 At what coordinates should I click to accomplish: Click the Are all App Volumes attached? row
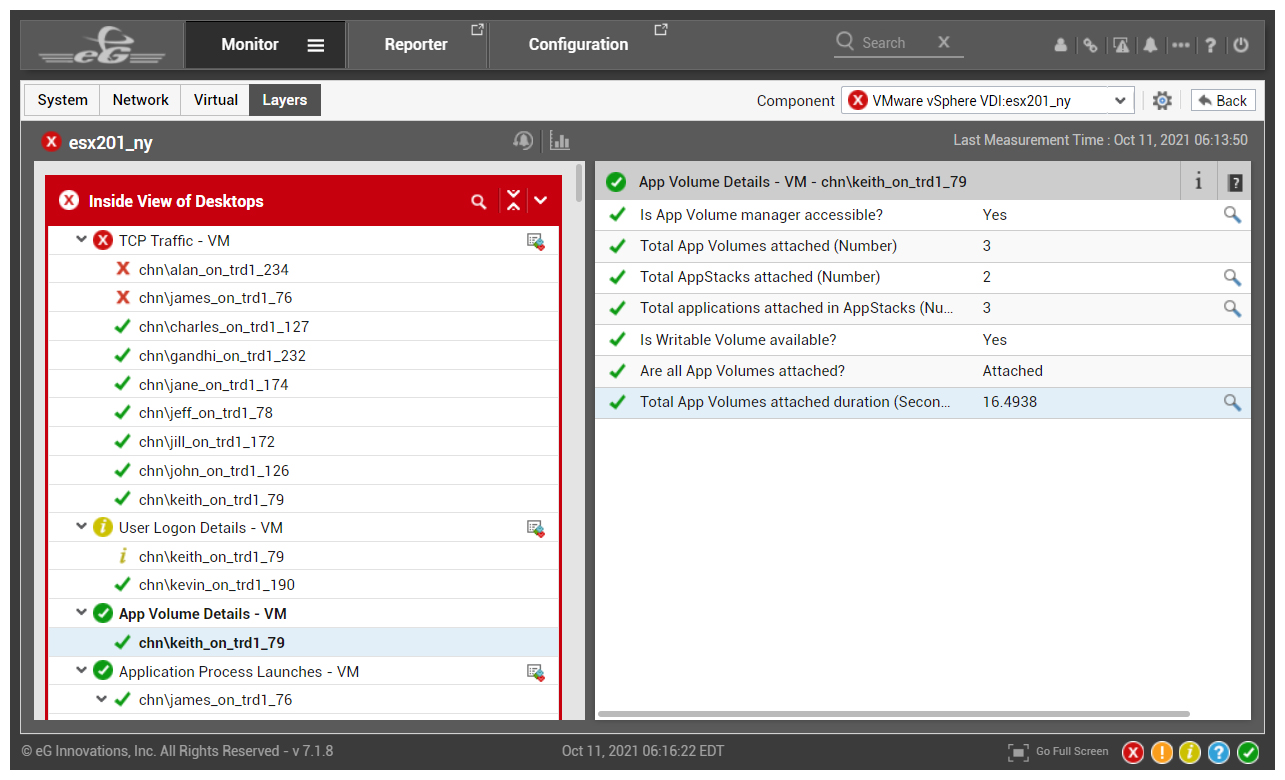click(x=923, y=371)
